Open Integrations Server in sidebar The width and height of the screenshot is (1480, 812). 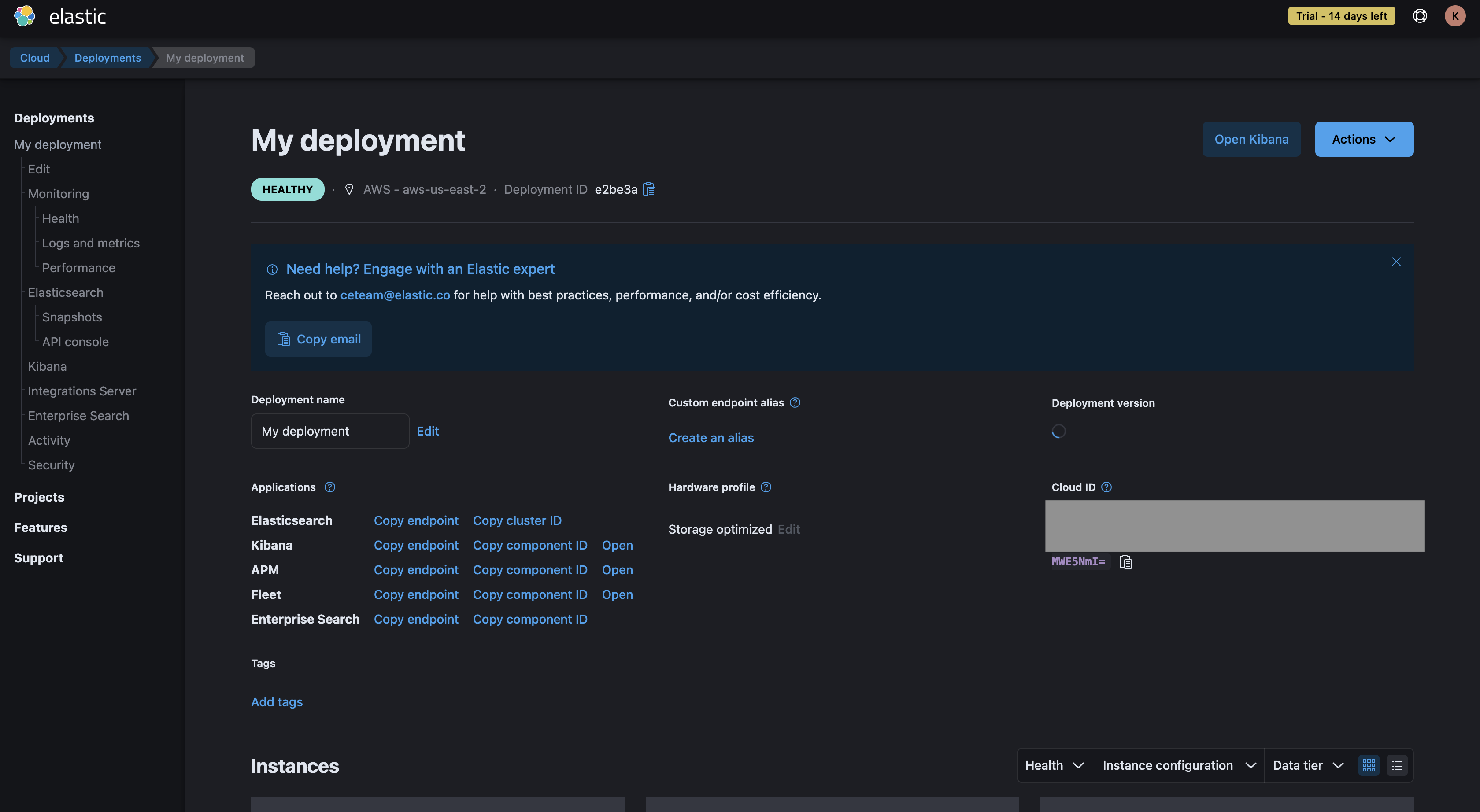[x=82, y=391]
